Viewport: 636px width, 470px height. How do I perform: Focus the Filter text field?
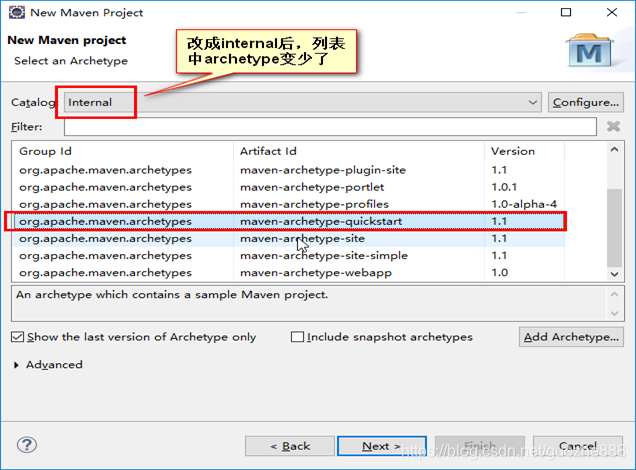point(330,127)
